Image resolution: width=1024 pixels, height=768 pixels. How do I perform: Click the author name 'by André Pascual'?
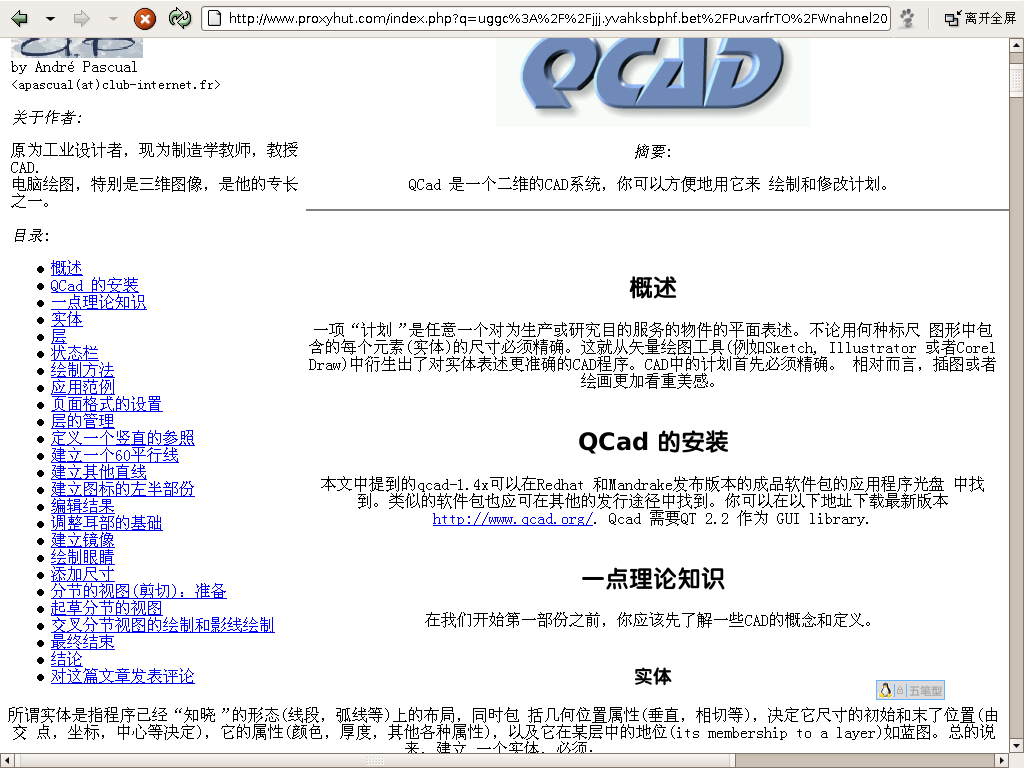pos(74,67)
